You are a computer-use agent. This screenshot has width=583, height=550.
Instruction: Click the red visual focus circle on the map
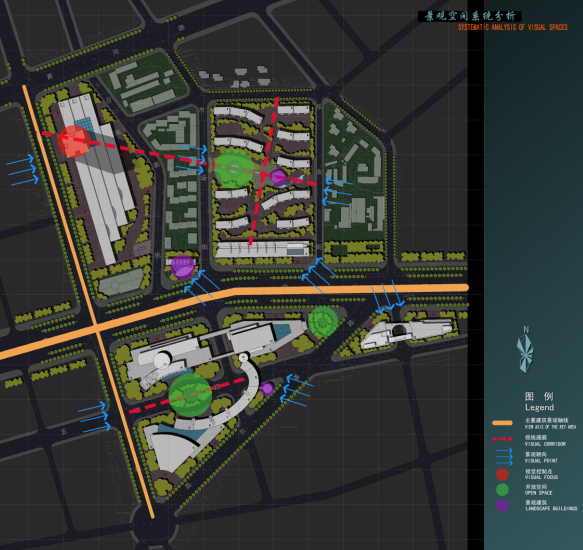tap(74, 141)
